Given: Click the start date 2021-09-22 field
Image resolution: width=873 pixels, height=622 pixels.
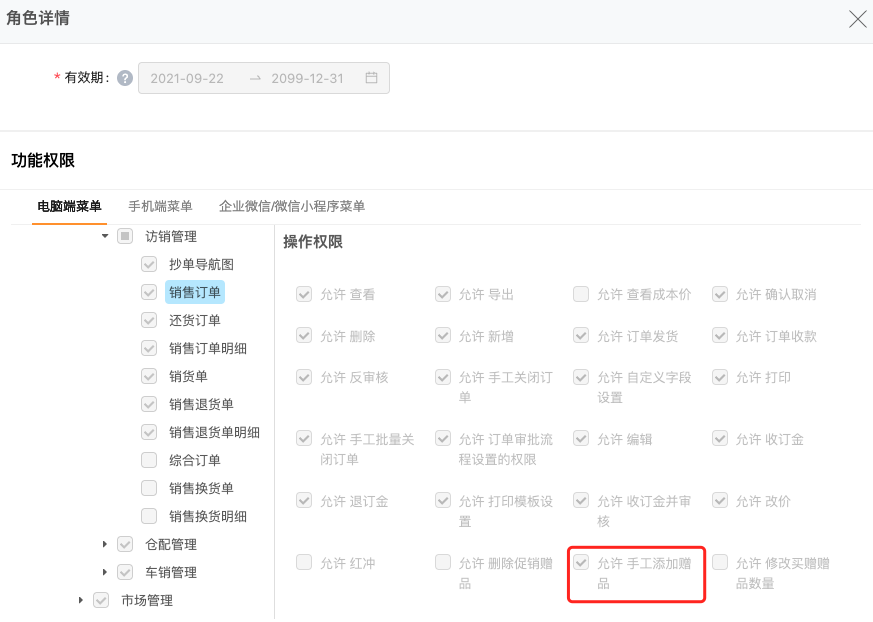Looking at the screenshot, I should (187, 79).
